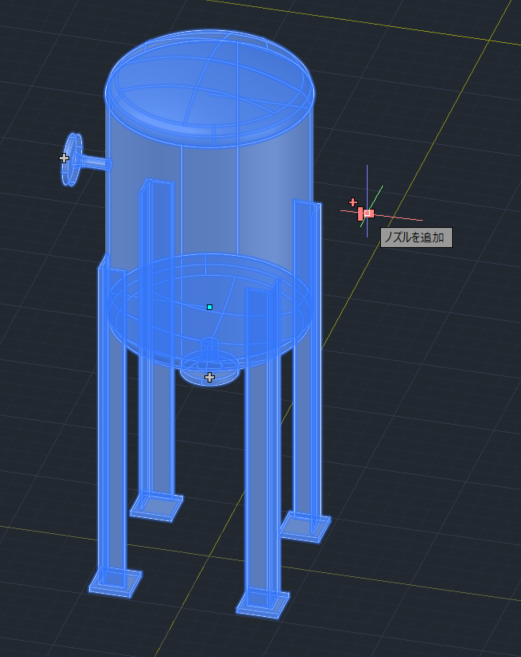Click the plus grip on the bottom nozzle
The image size is (521, 657).
click(x=210, y=378)
